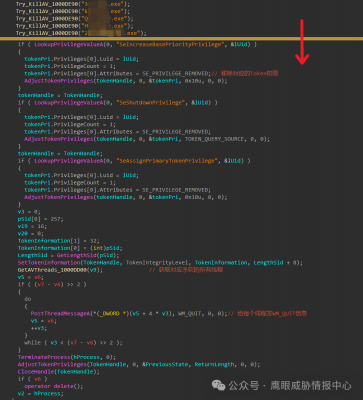Select TokenIntegrityLevel in the SetTokenInformation call
Image resolution: width=363 pixels, height=400 pixels.
[158, 263]
